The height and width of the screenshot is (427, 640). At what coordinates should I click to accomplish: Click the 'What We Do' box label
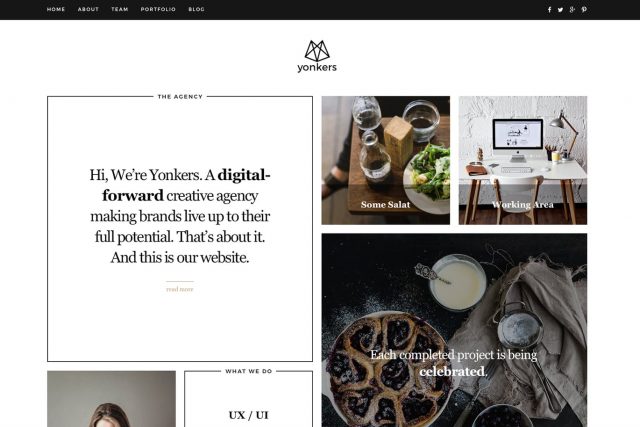pos(249,371)
